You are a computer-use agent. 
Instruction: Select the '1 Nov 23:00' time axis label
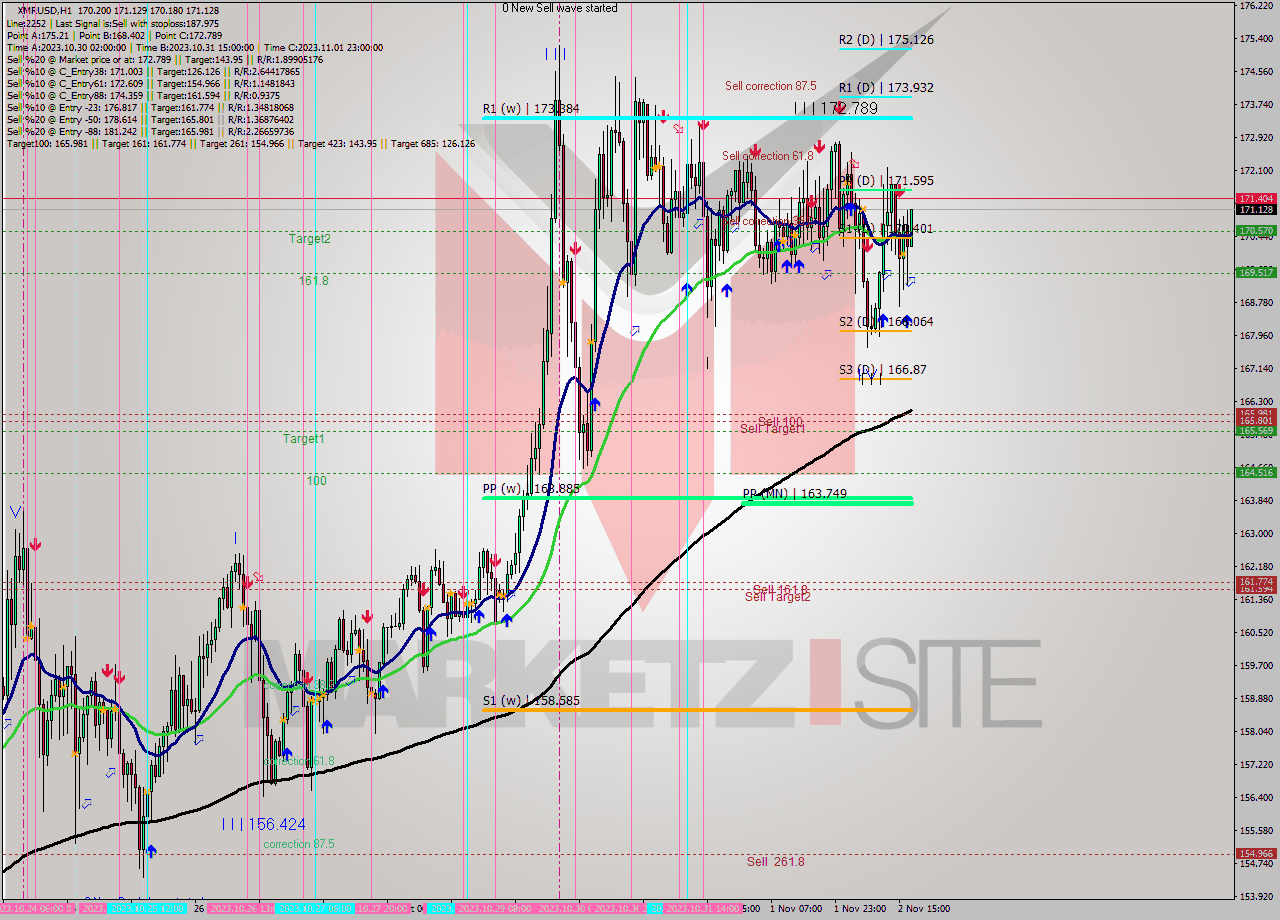[859, 909]
